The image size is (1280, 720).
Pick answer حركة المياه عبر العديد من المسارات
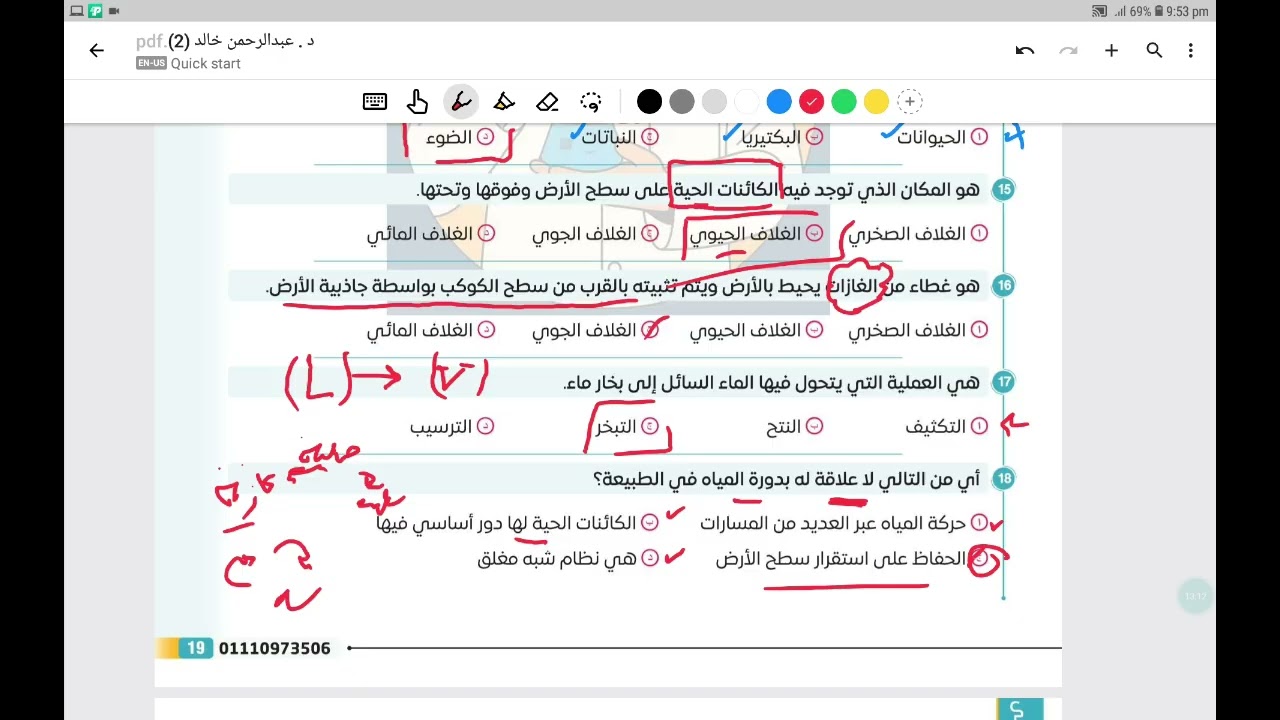point(844,522)
